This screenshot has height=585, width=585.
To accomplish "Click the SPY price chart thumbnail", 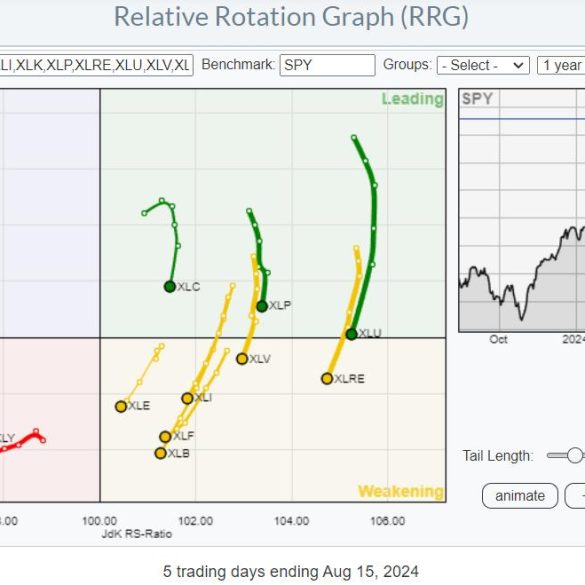I will [x=522, y=210].
